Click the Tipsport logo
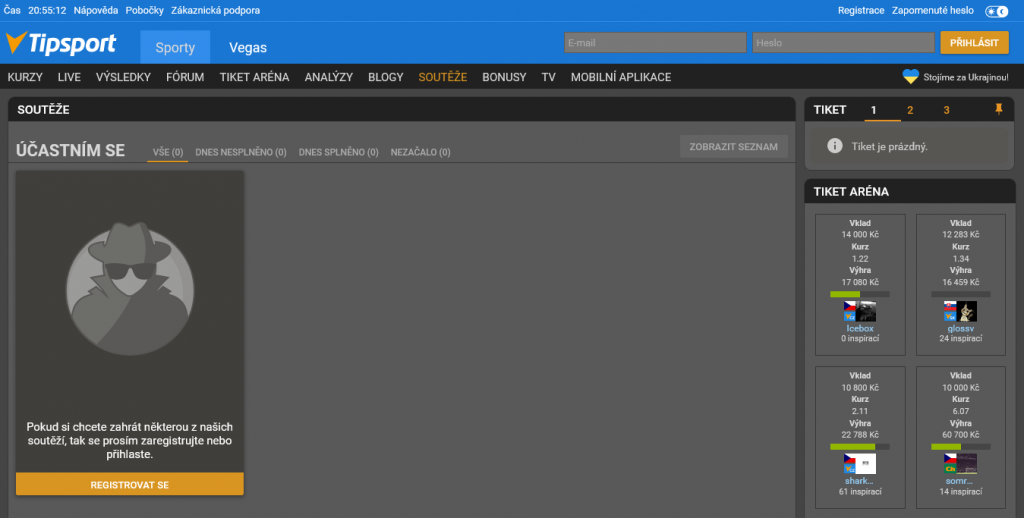 61,44
